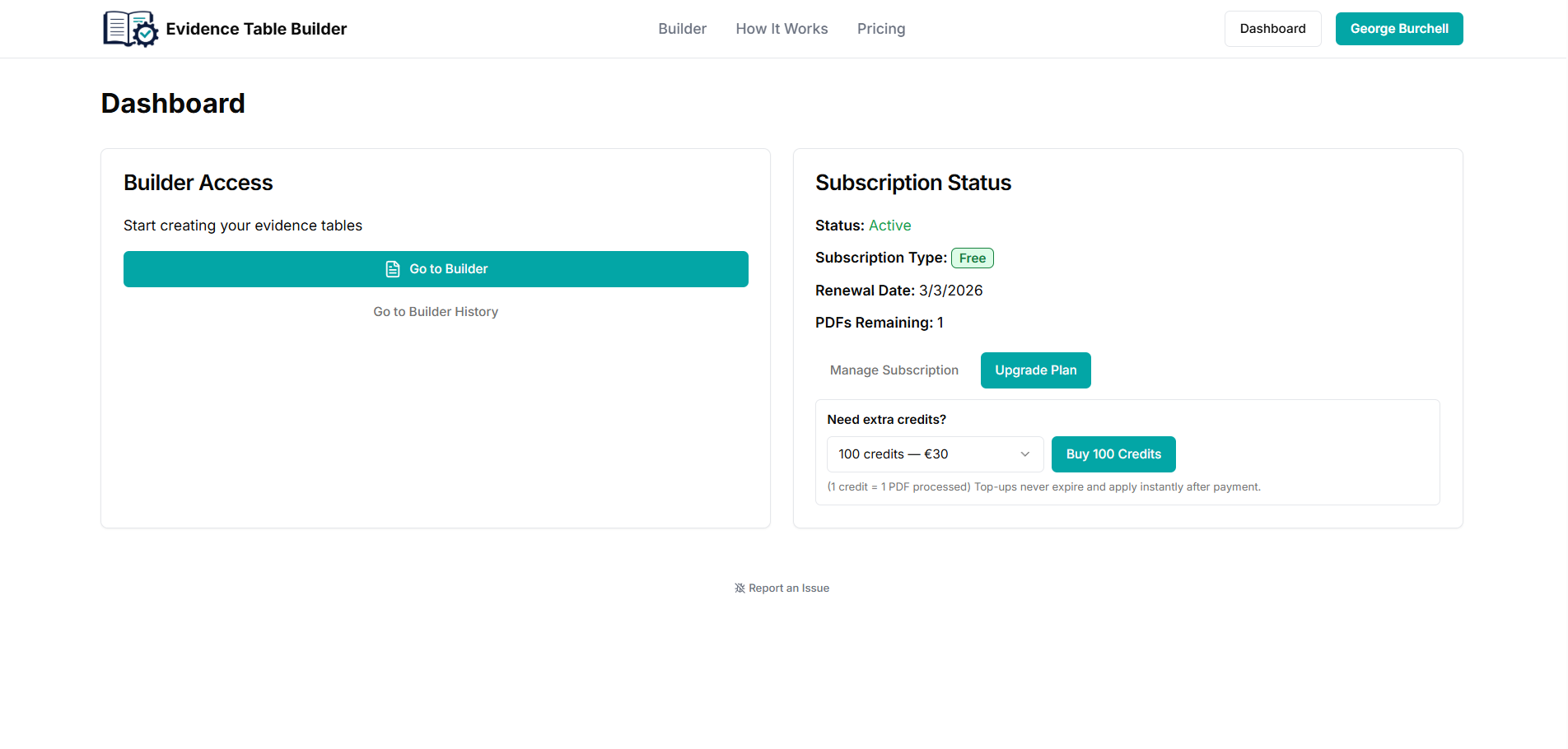Screen dimensions: 1568x749
Task: Click the Free subscription type badge
Action: click(972, 258)
